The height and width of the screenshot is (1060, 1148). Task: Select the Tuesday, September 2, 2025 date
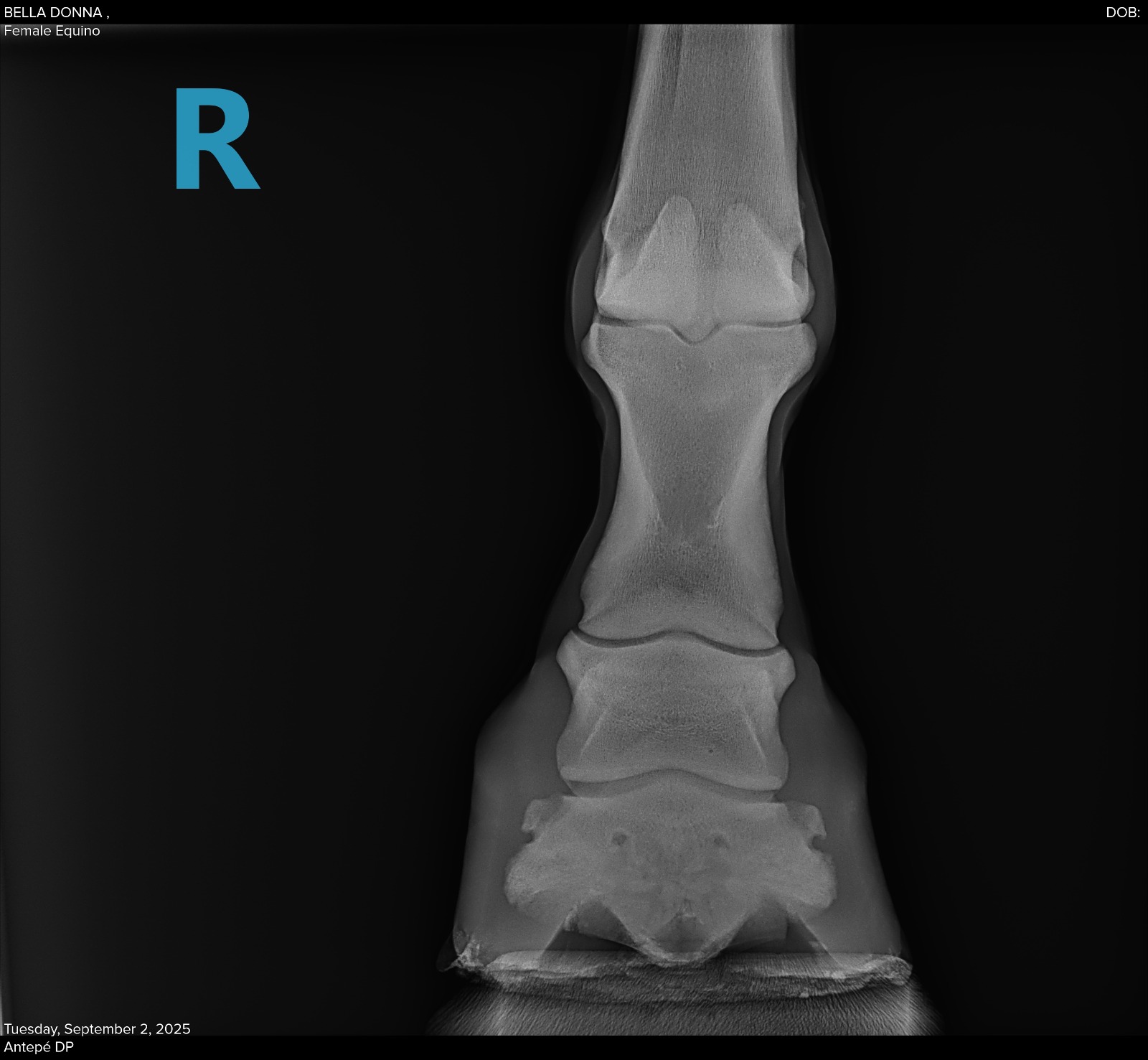(97, 1028)
